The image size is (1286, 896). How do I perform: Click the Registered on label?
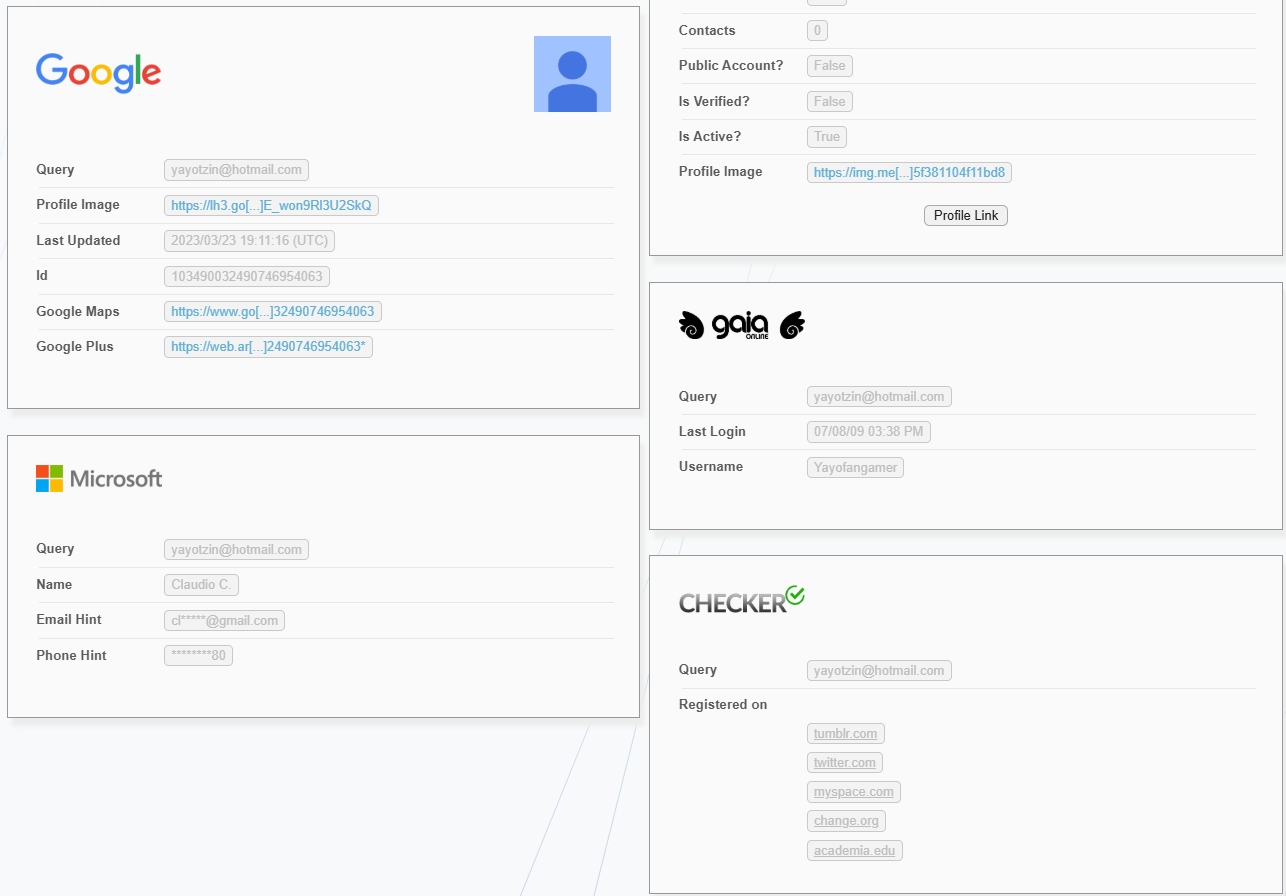[723, 704]
